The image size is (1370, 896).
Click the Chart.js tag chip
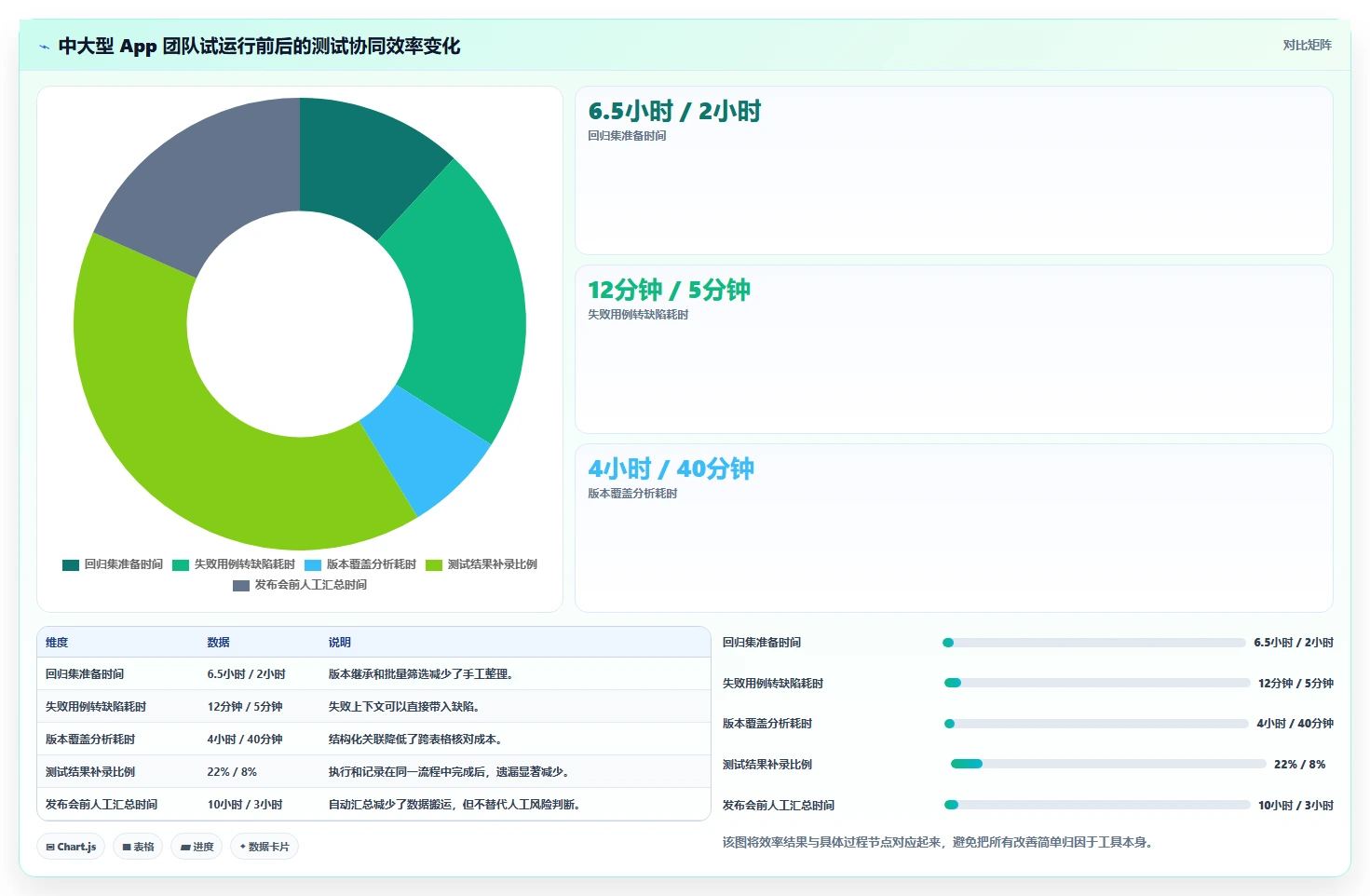71,847
